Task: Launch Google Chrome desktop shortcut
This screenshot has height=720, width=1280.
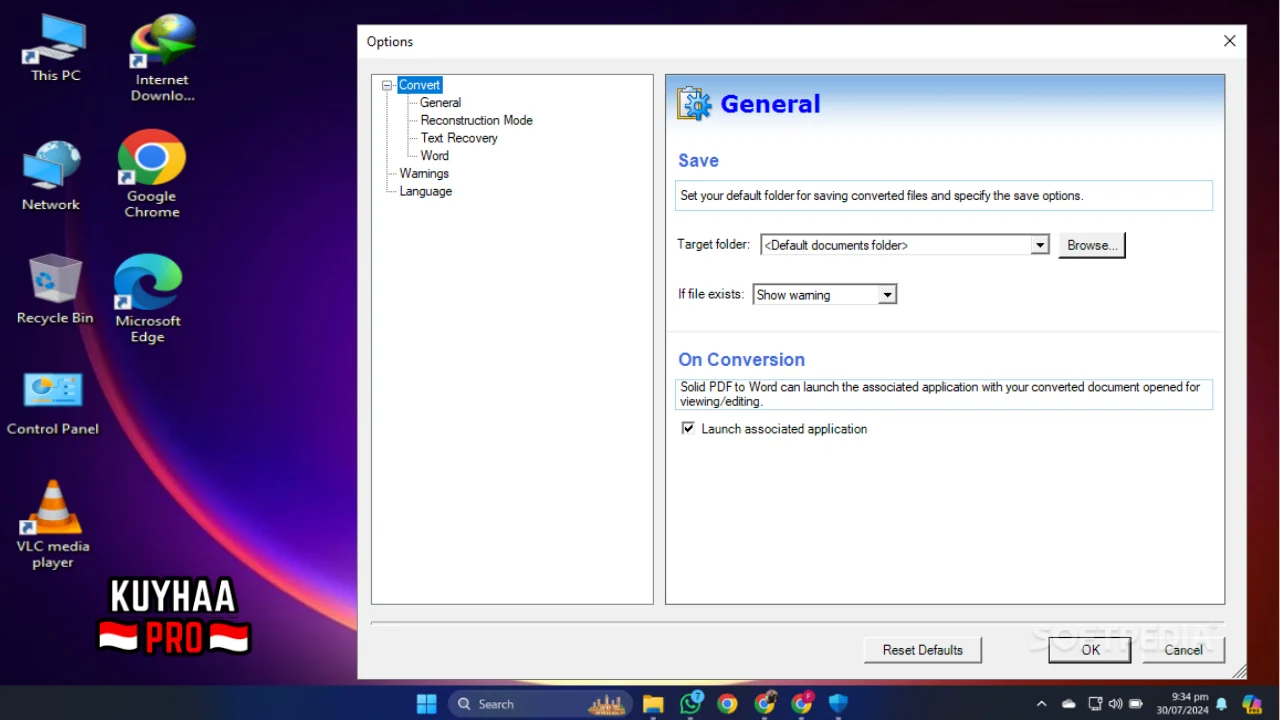Action: (x=152, y=174)
